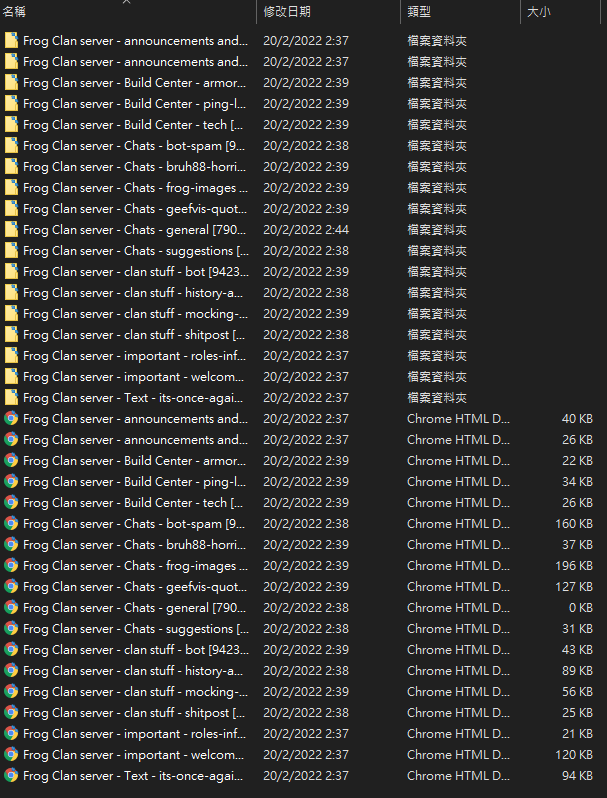Click the Chrome icon of the 120 KB welcome file
Image resolution: width=607 pixels, height=798 pixels.
click(11, 755)
